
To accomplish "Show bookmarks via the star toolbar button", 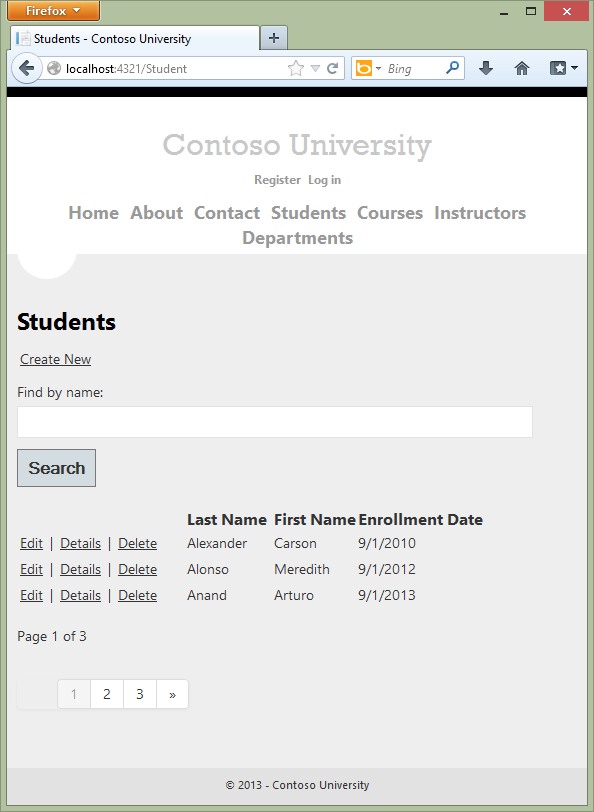I will point(556,68).
